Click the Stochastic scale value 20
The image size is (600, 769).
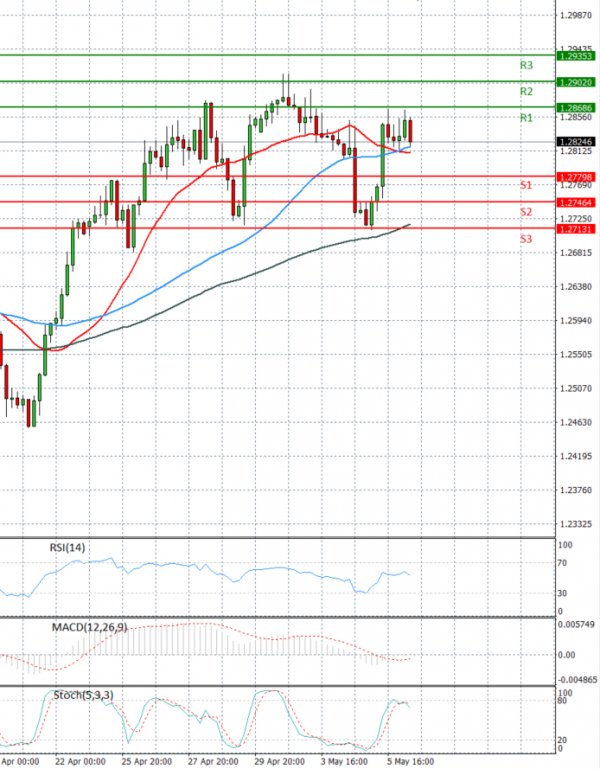562,740
